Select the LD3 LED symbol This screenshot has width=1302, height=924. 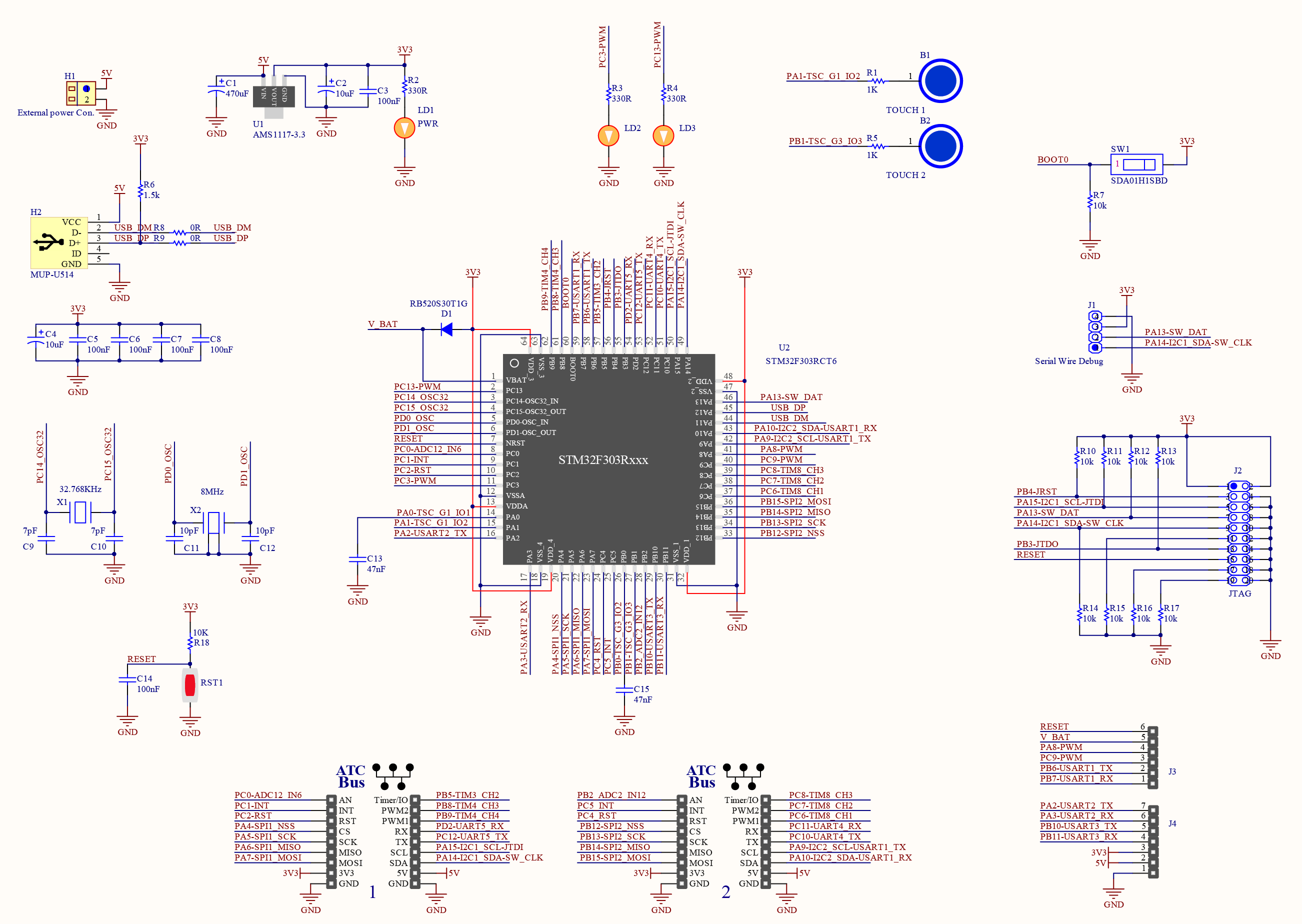click(663, 136)
